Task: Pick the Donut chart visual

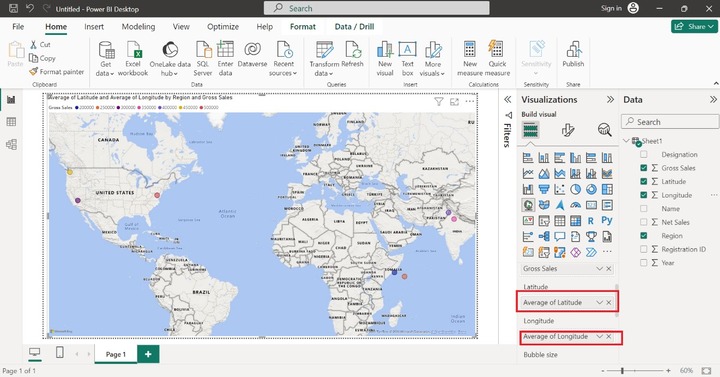Action: [x=591, y=189]
